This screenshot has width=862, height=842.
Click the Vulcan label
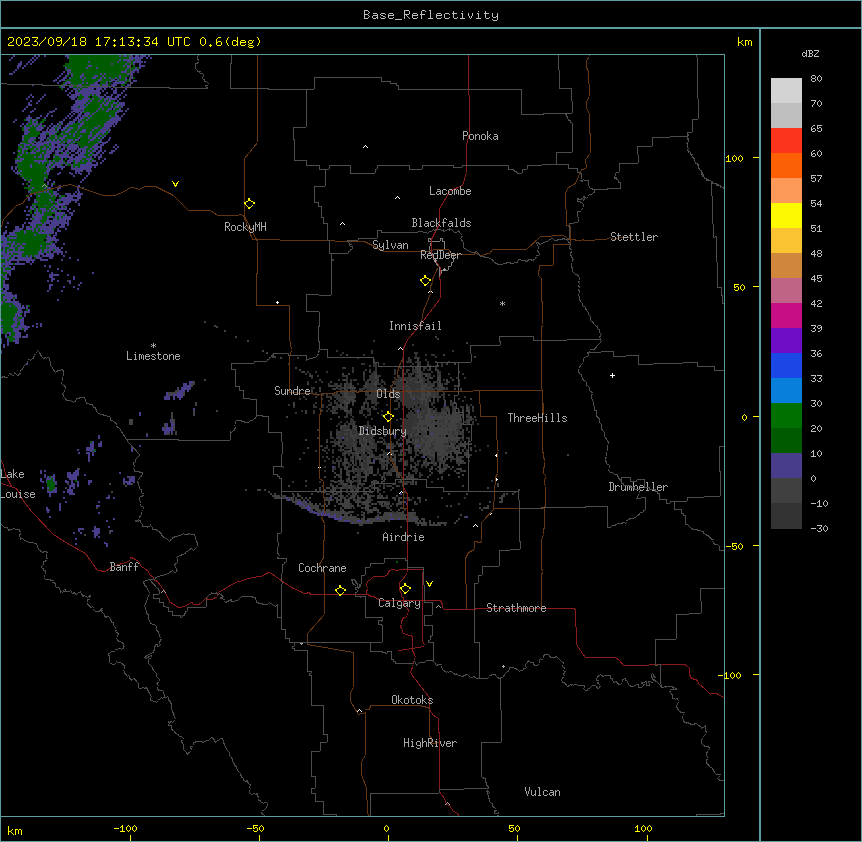pyautogui.click(x=542, y=792)
